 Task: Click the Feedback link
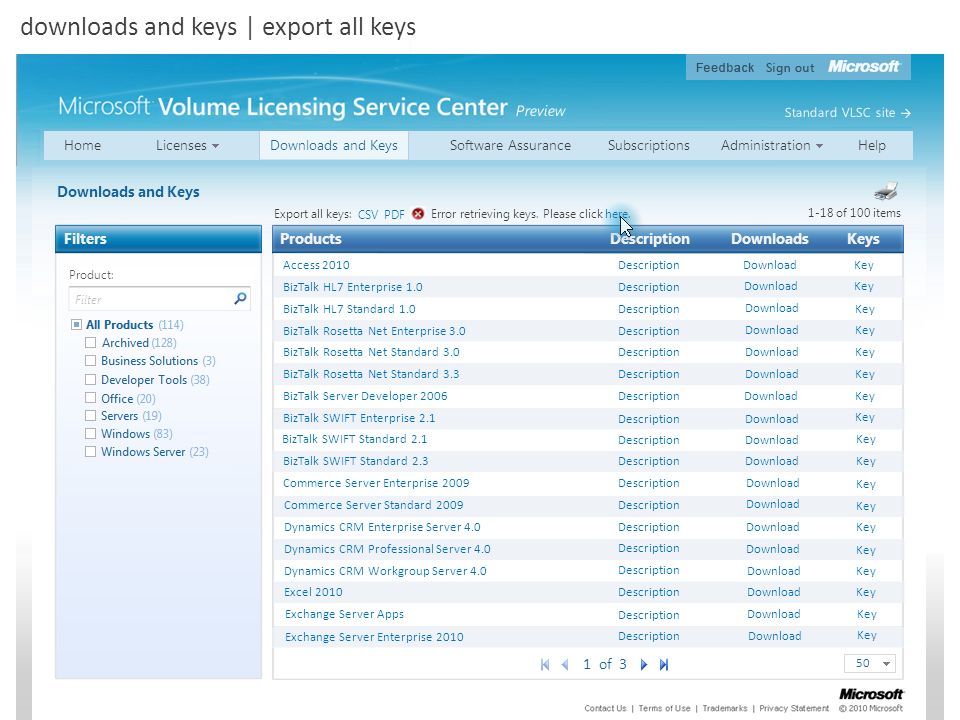click(725, 67)
